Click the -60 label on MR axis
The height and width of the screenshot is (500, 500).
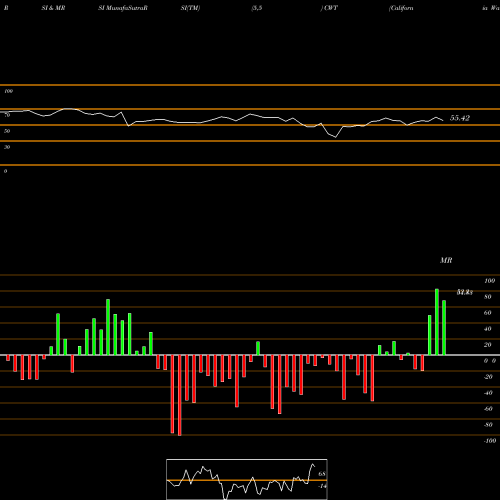(x=488, y=409)
